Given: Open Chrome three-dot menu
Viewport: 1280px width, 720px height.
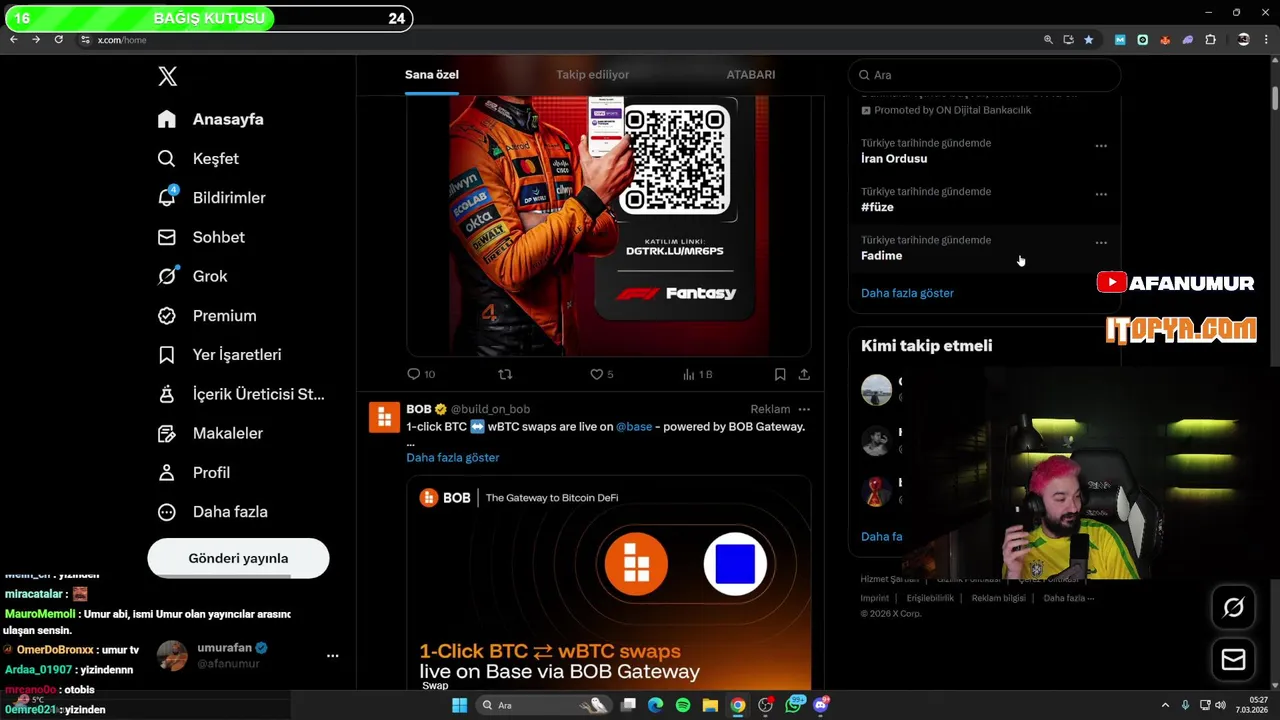Looking at the screenshot, I should (x=1266, y=40).
